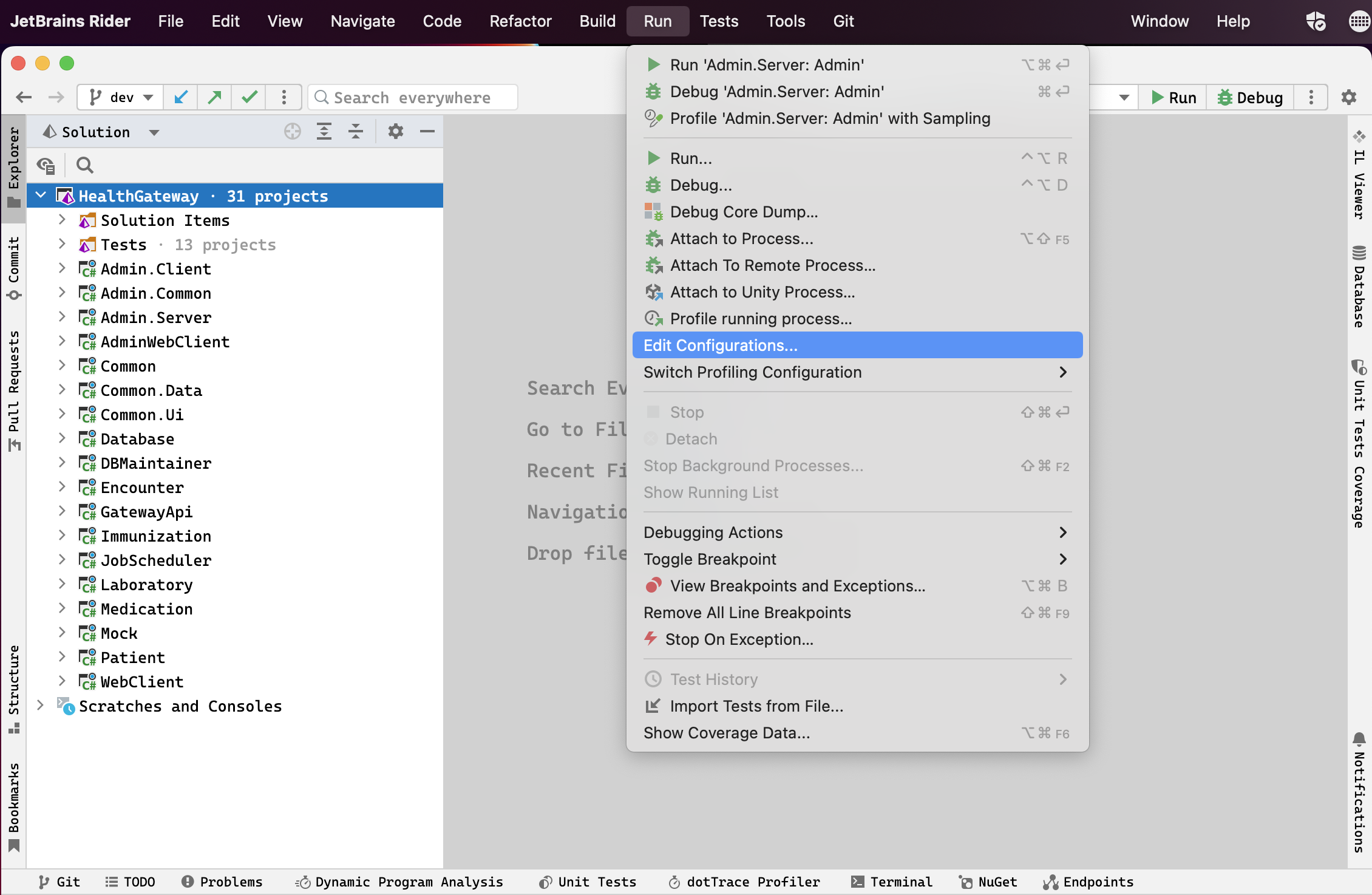This screenshot has width=1372, height=895.
Task: Click the Commit checkmark icon
Action: (x=250, y=97)
